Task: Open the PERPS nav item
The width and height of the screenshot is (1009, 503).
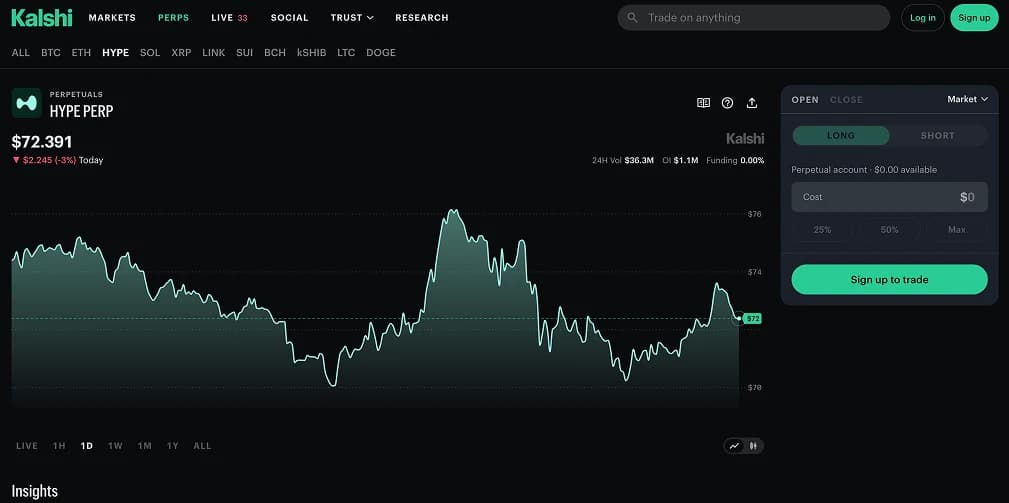Action: 174,18
